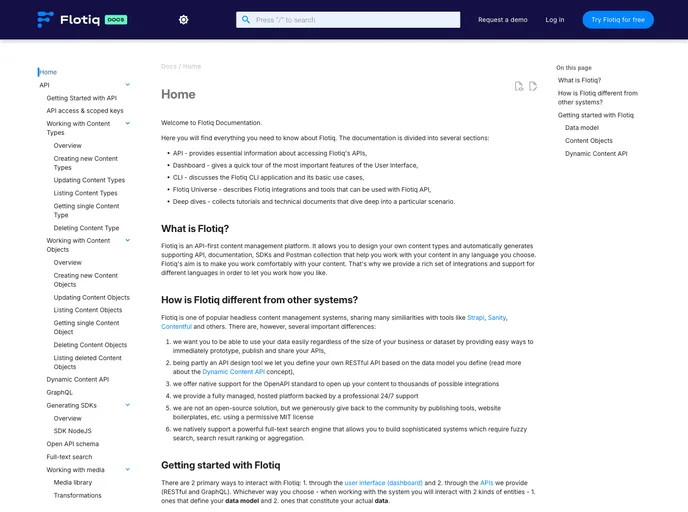The width and height of the screenshot is (688, 512).
Task: Jump to Data model in table of contents
Action: click(x=582, y=128)
